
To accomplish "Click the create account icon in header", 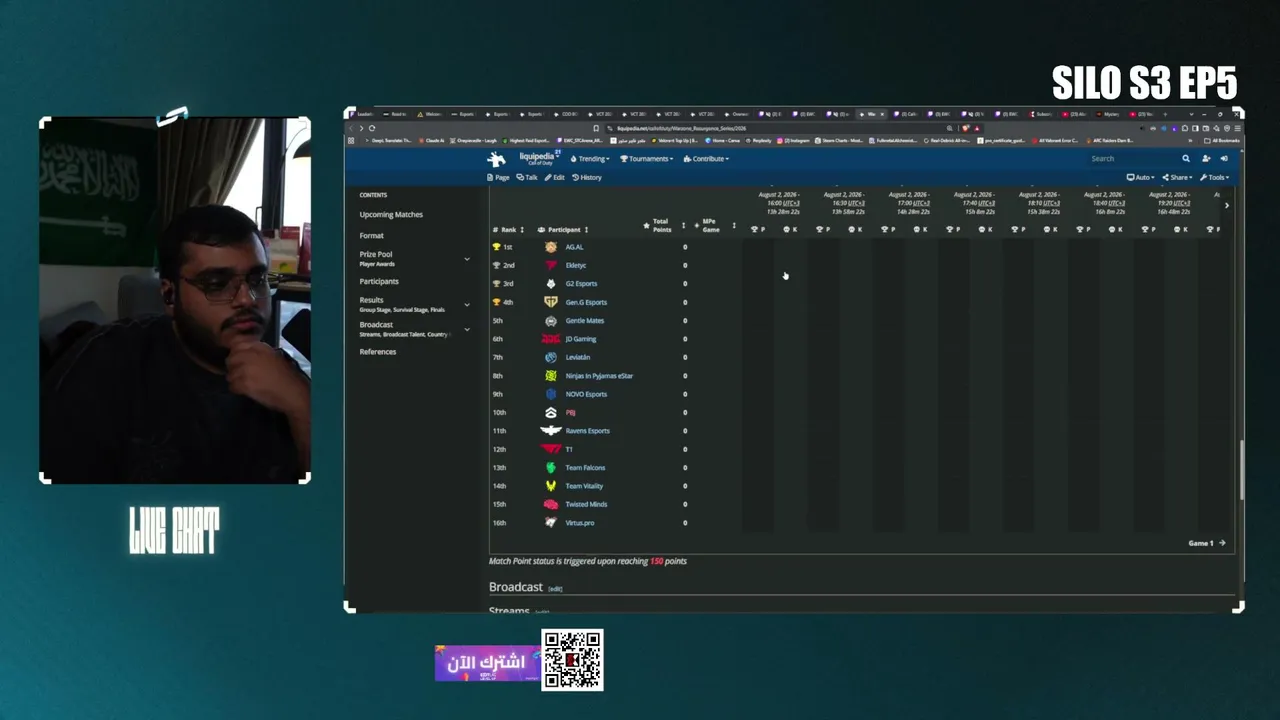I will pyautogui.click(x=1206, y=158).
